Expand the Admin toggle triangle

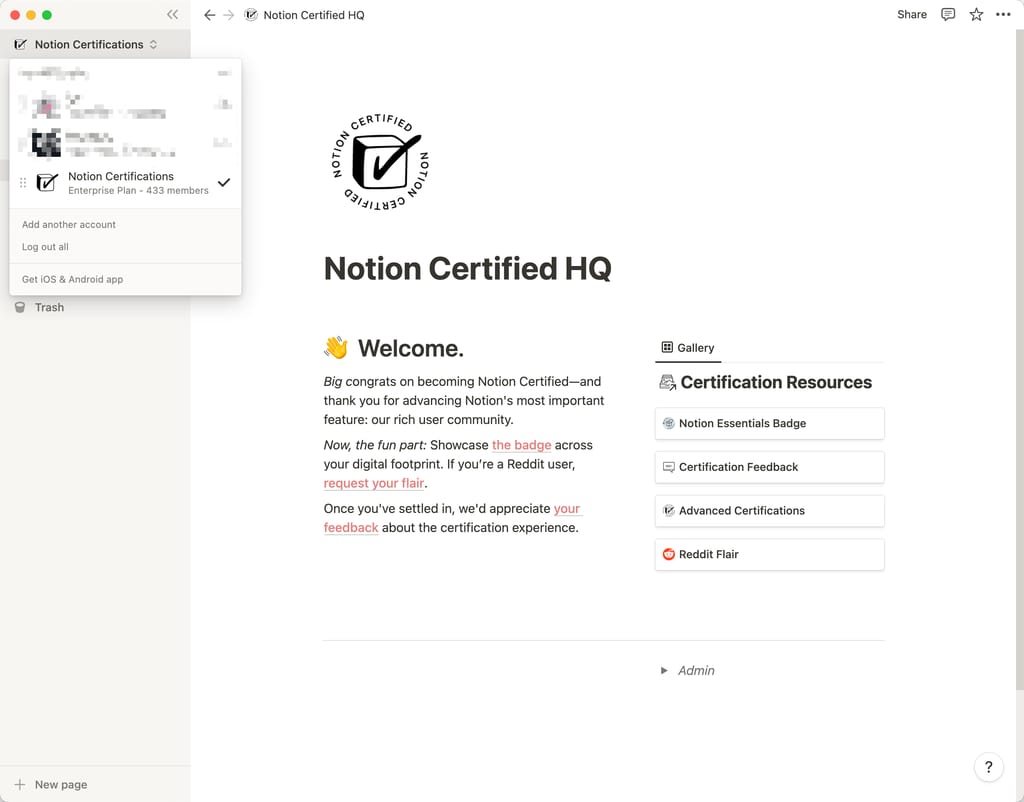664,671
